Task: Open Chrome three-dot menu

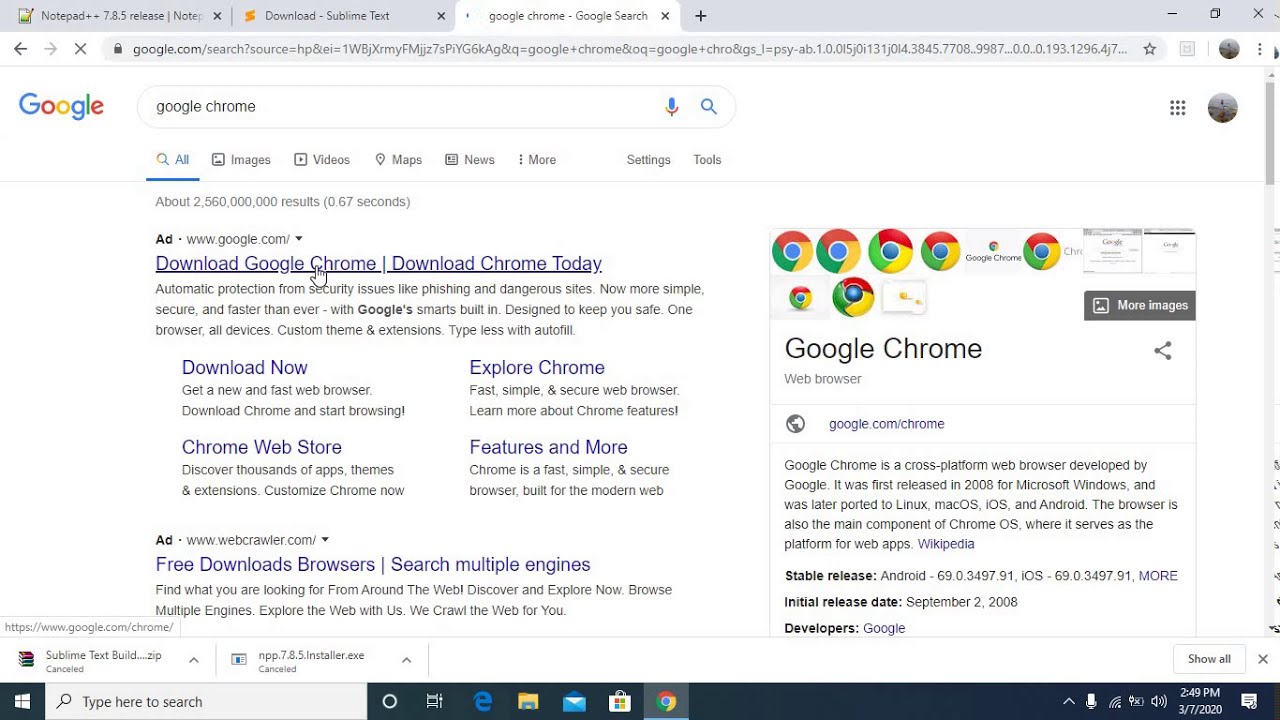Action: pos(1260,48)
